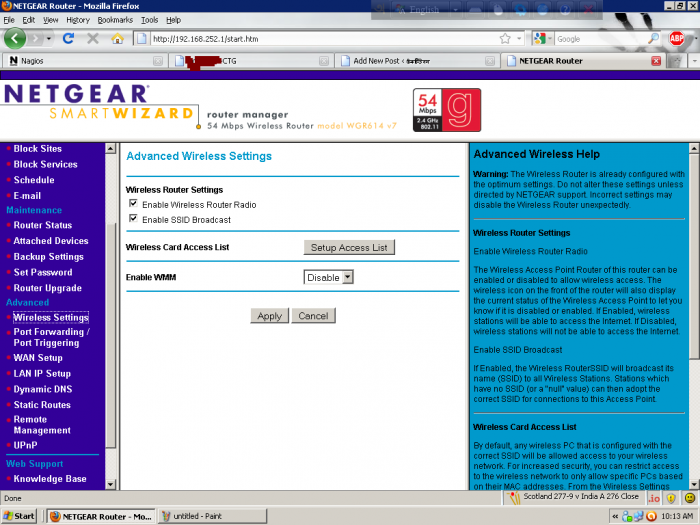Screen dimensions: 700x525
Task: Reload the page with the blue refresh icon
Action: pos(68,38)
